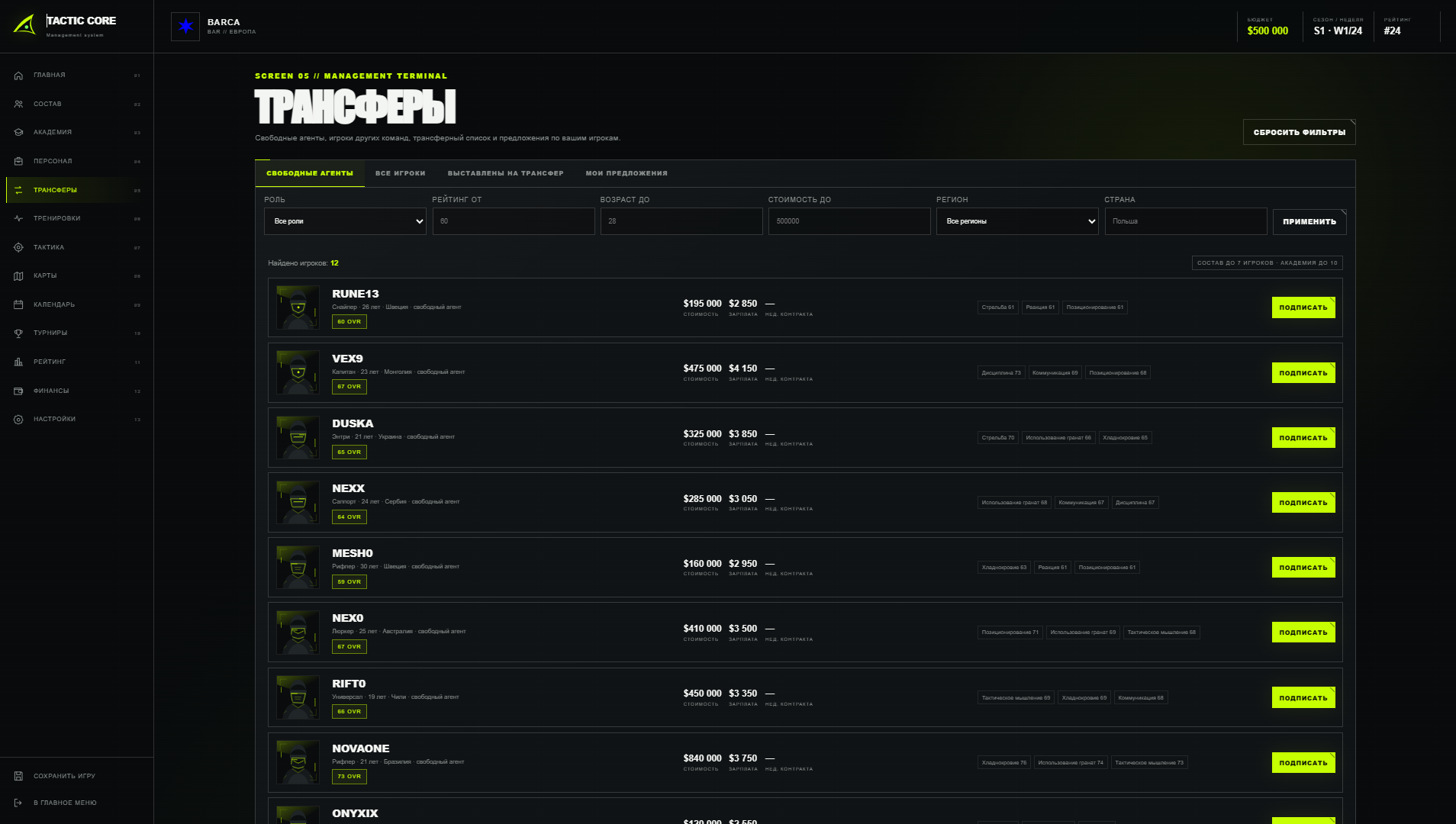Sign RIFT0 with the Подписать button
The width and height of the screenshot is (1456, 824).
(1303, 698)
